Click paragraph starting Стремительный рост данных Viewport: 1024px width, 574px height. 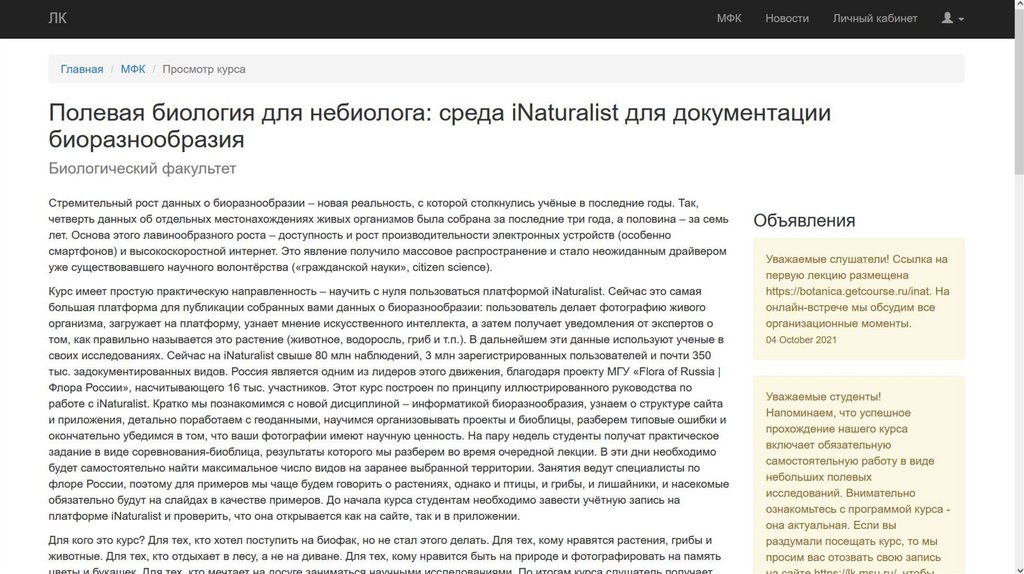[389, 235]
